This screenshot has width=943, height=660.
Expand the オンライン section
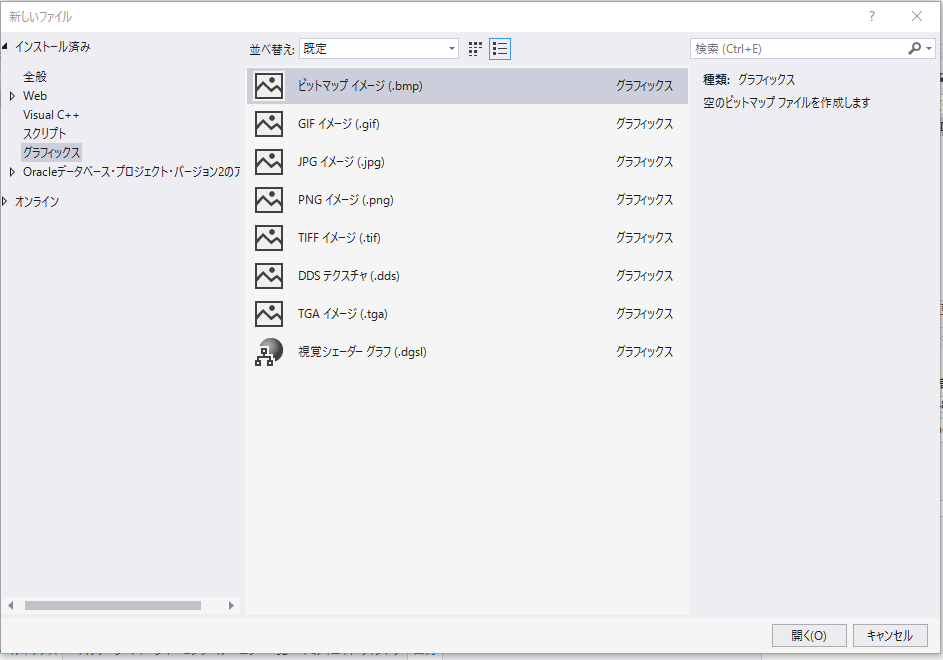pyautogui.click(x=6, y=202)
